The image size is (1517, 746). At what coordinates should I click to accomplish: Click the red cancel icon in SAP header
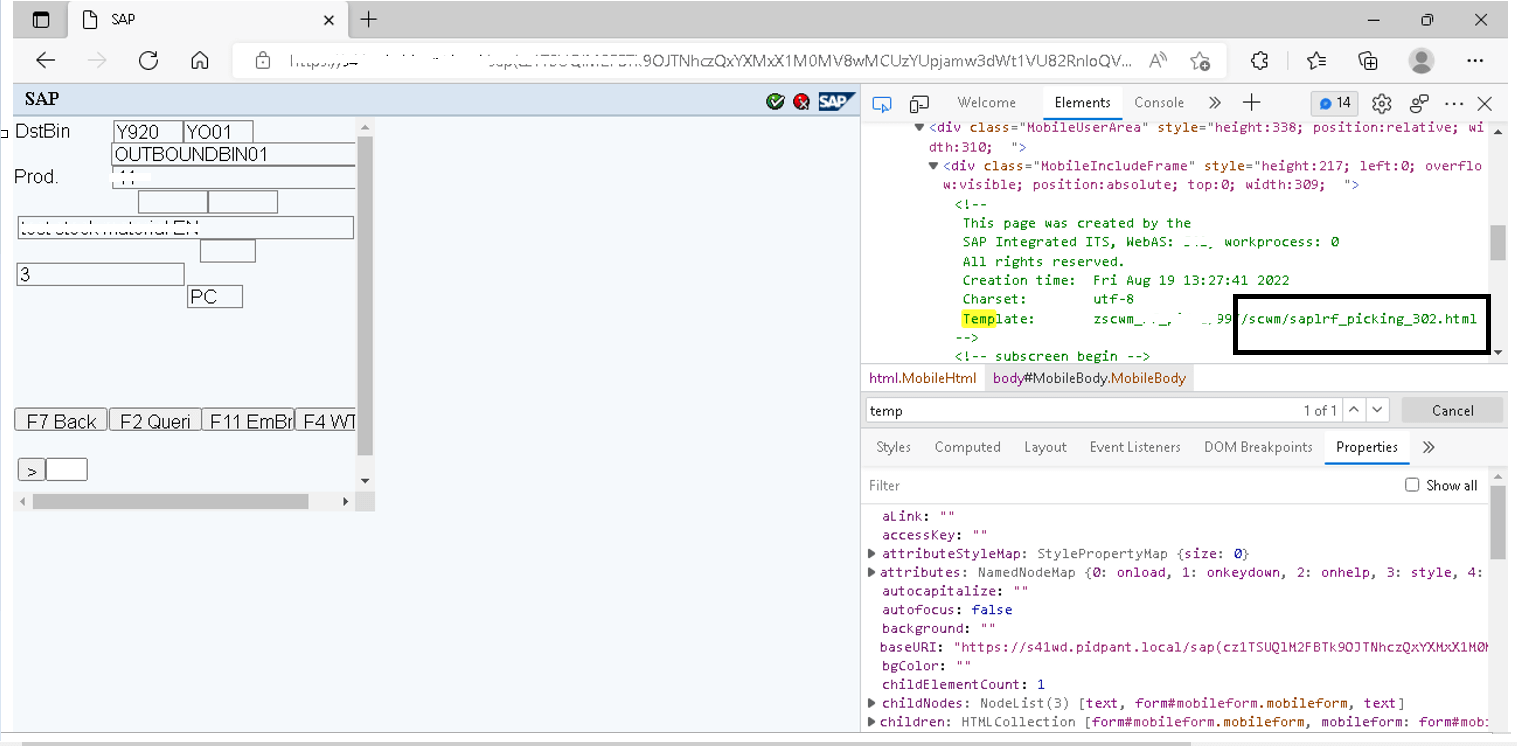(x=801, y=101)
